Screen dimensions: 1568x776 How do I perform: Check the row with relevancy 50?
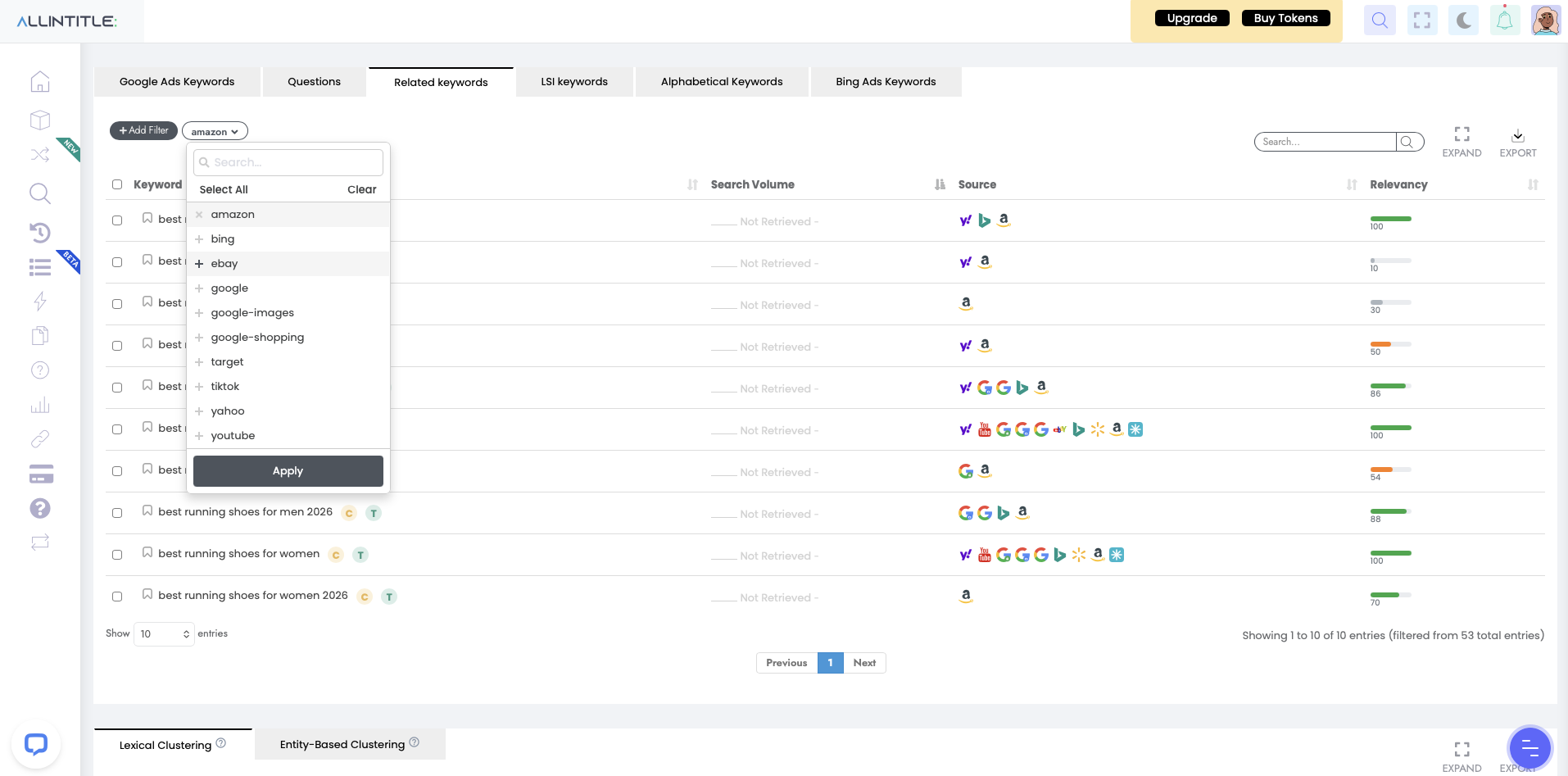click(117, 346)
